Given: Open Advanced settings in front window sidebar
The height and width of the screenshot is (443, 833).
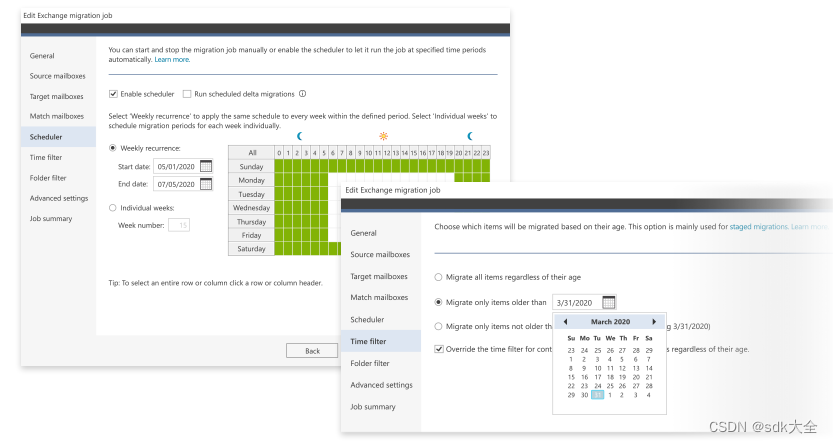Looking at the screenshot, I should (x=381, y=385).
